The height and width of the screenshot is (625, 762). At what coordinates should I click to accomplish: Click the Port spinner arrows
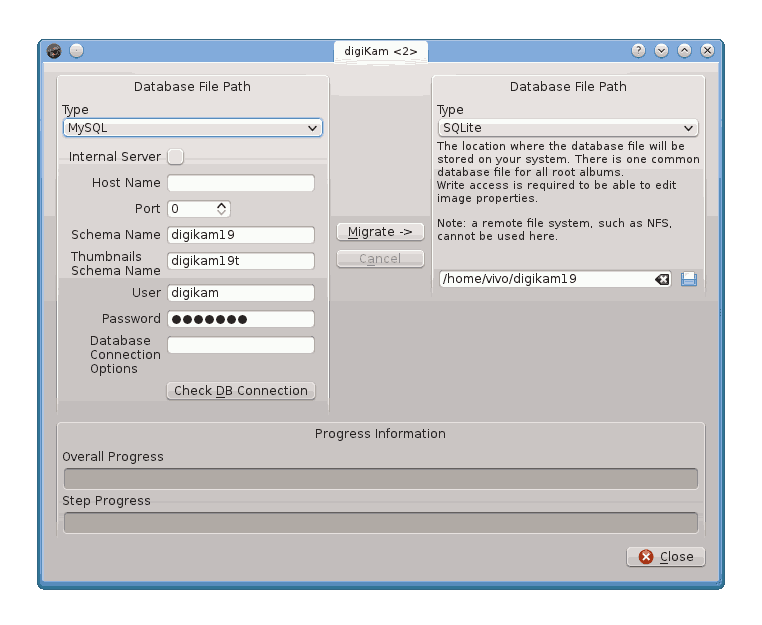[222, 209]
